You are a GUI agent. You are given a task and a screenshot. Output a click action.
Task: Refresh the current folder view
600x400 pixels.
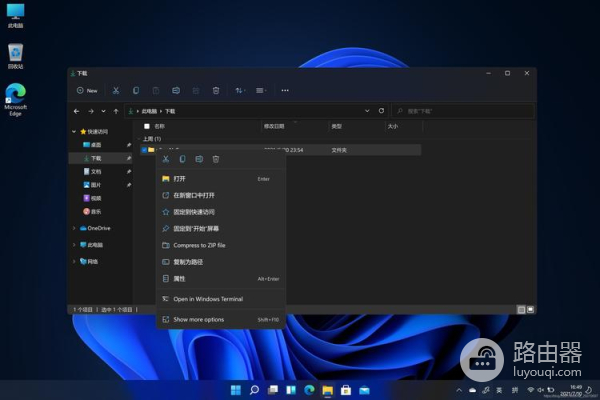[380, 111]
